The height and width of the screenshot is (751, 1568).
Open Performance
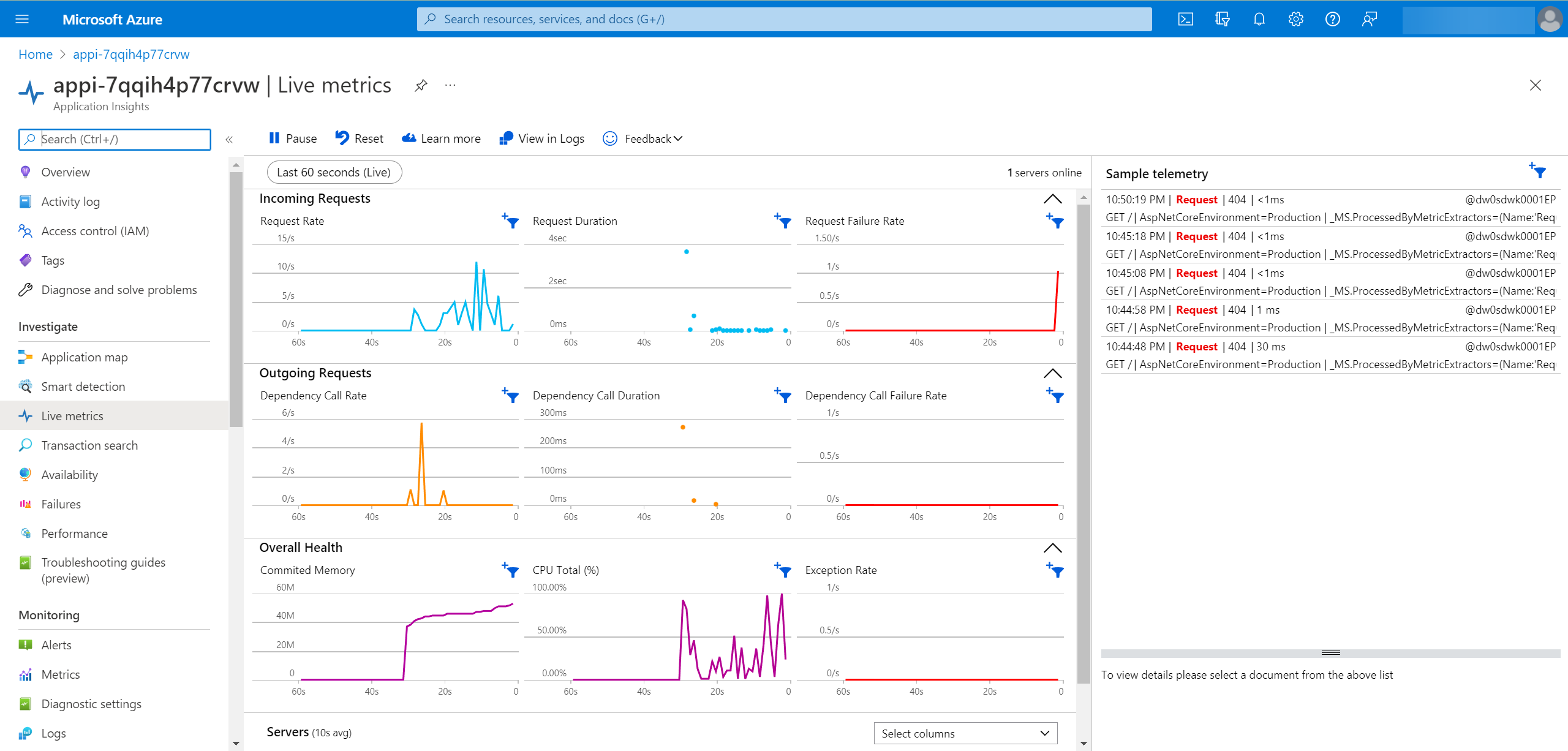[x=114, y=534]
